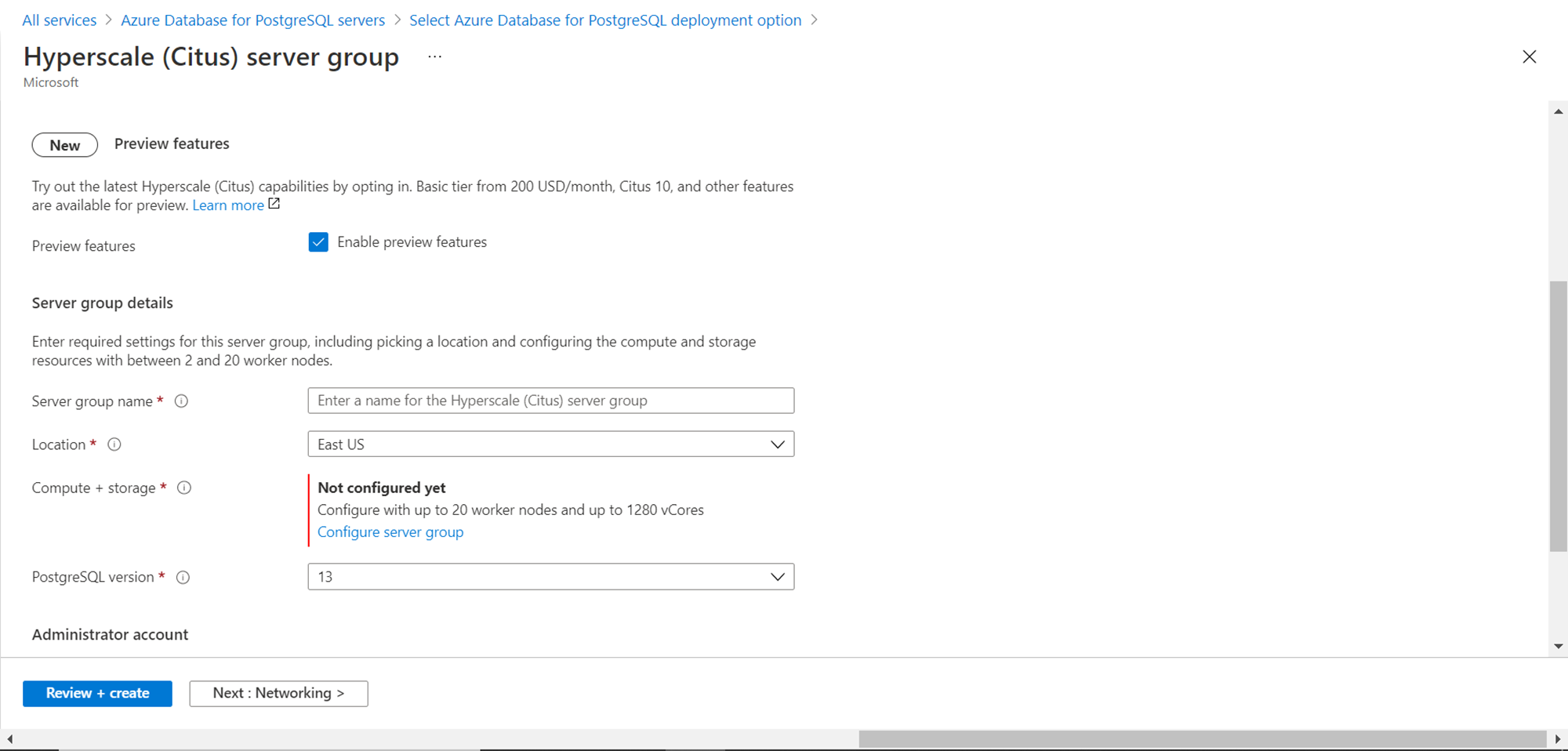Screen dimensions: 1568x751
Task: Click info icon beside Server group name
Action: 181,401
